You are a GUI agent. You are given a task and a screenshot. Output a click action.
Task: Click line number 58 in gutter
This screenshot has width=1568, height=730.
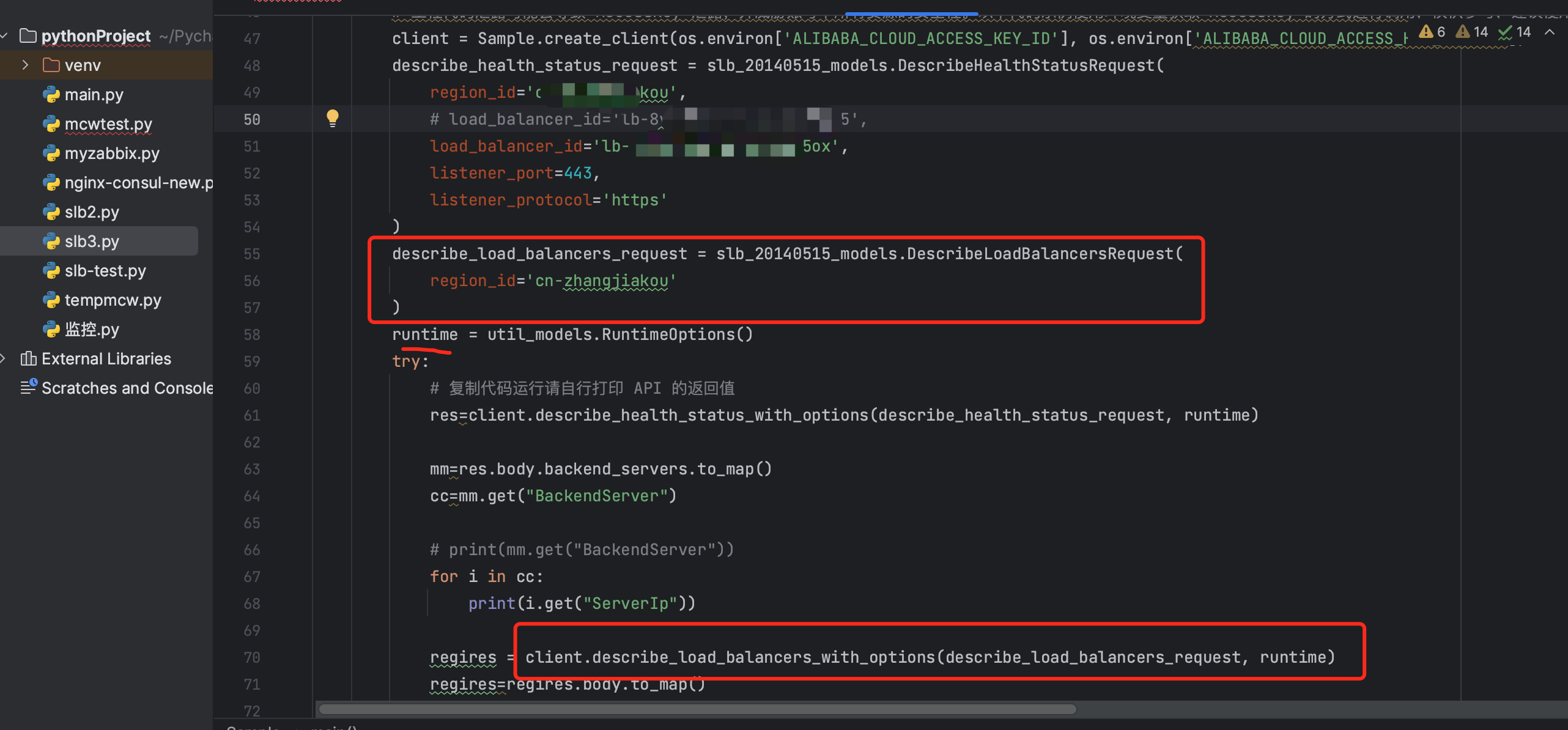(252, 335)
